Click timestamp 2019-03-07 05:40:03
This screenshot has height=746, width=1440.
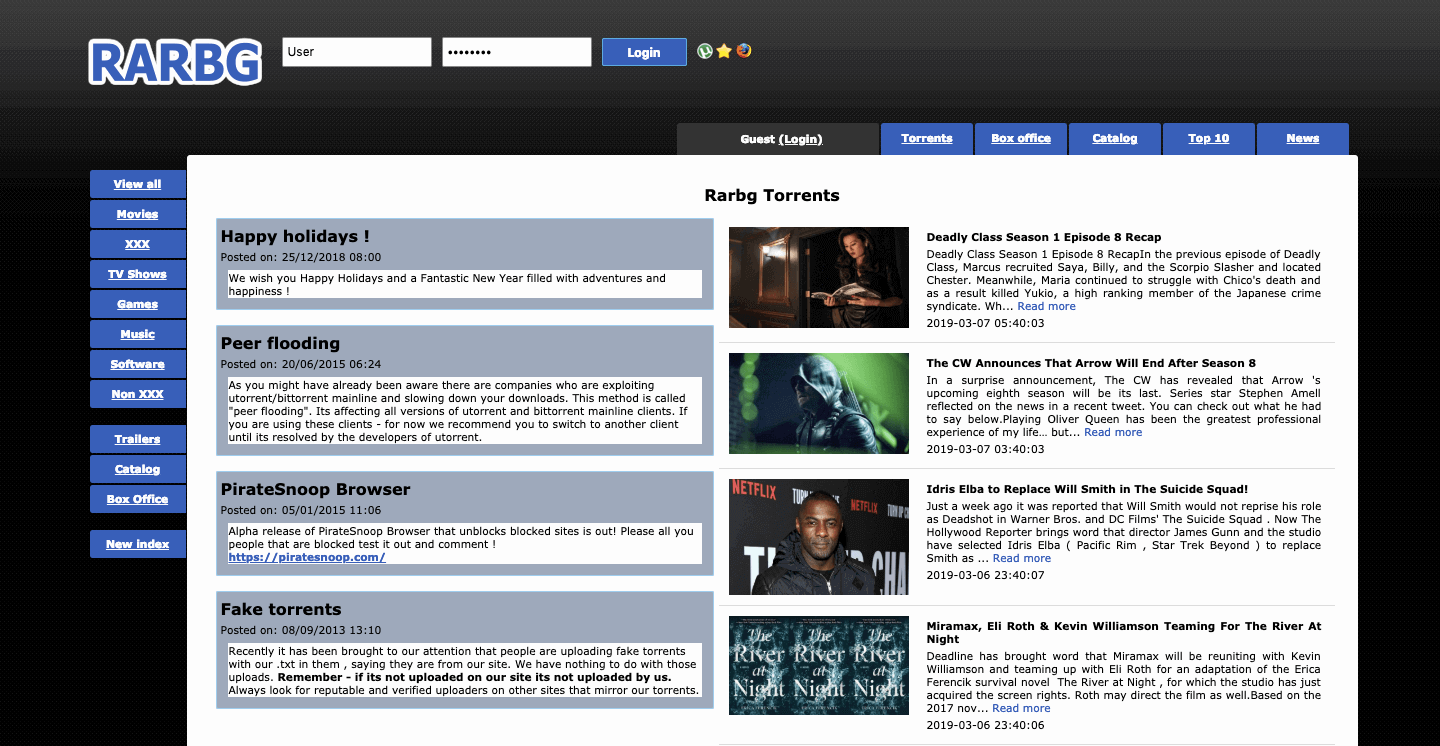(x=985, y=323)
